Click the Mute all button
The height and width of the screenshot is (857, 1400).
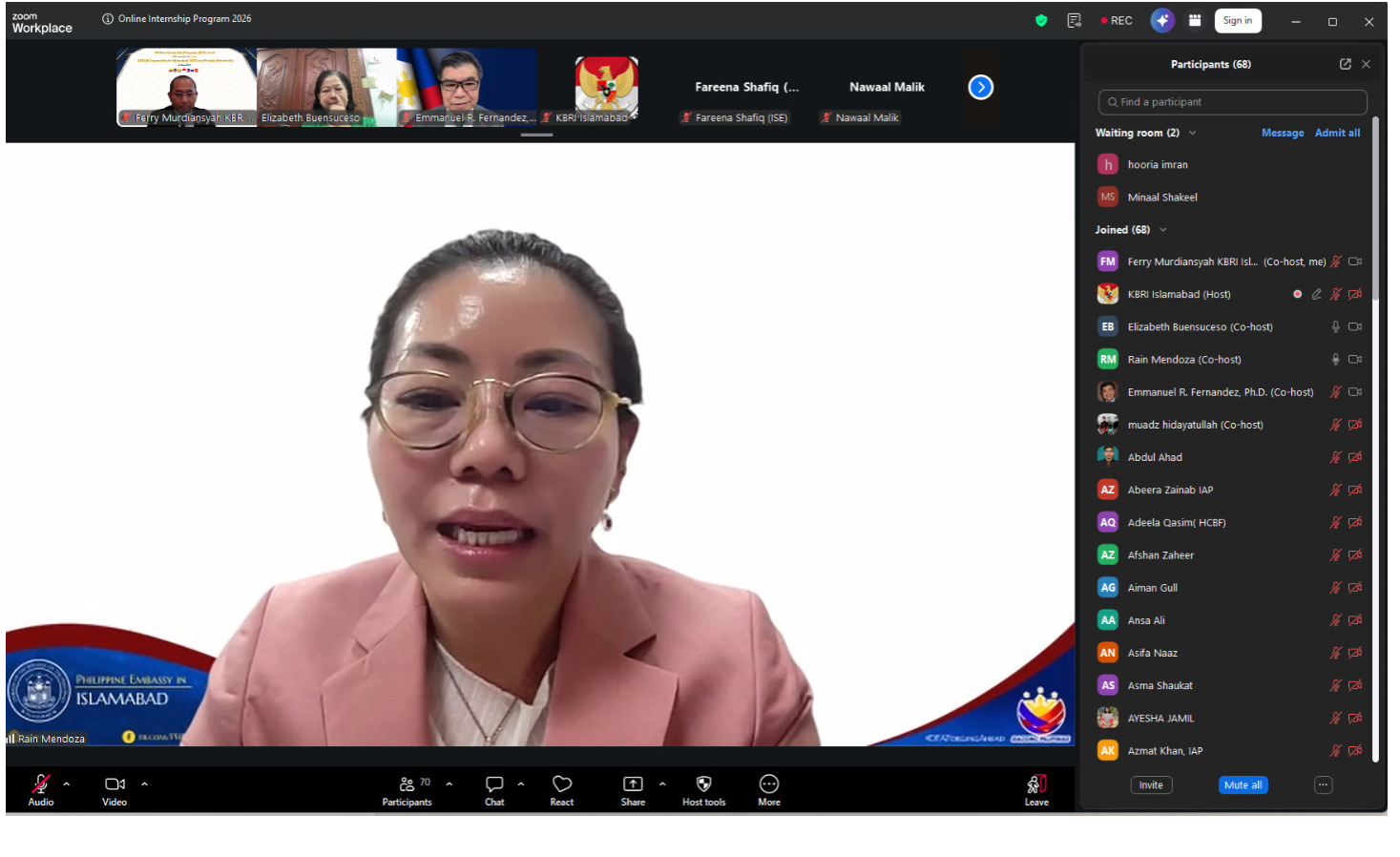(x=1243, y=785)
